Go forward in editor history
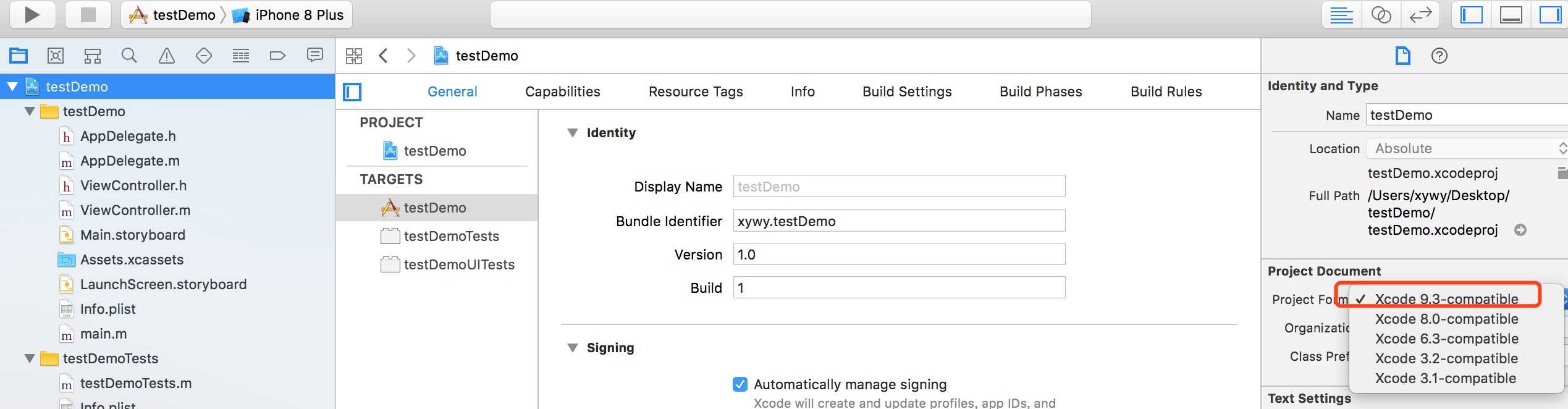Viewport: 1568px width, 409px height. (x=411, y=56)
